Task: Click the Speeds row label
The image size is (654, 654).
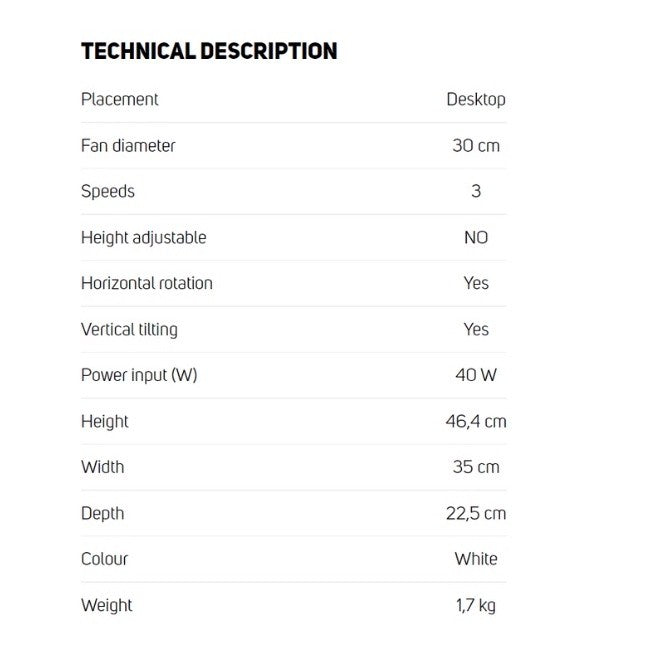Action: [x=107, y=191]
